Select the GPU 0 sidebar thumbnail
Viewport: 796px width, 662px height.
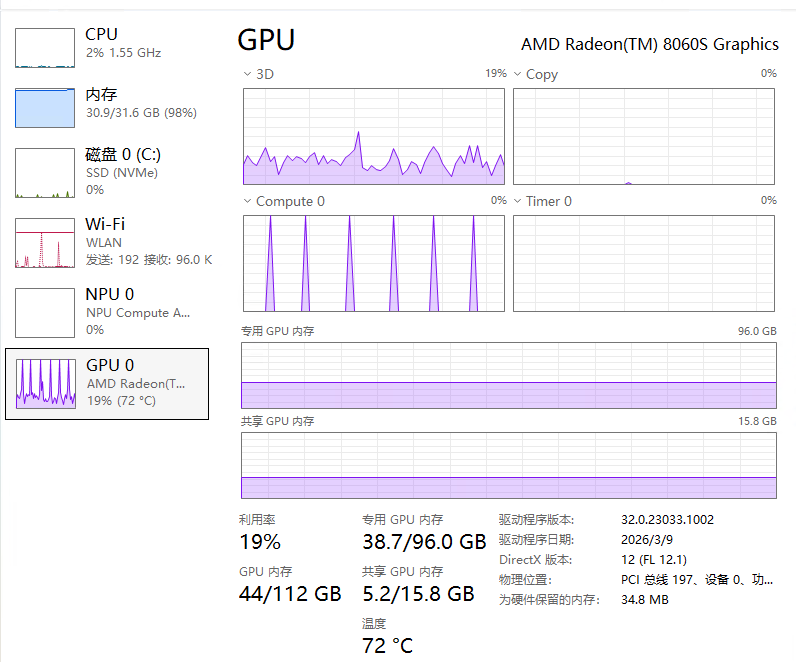tap(45, 383)
